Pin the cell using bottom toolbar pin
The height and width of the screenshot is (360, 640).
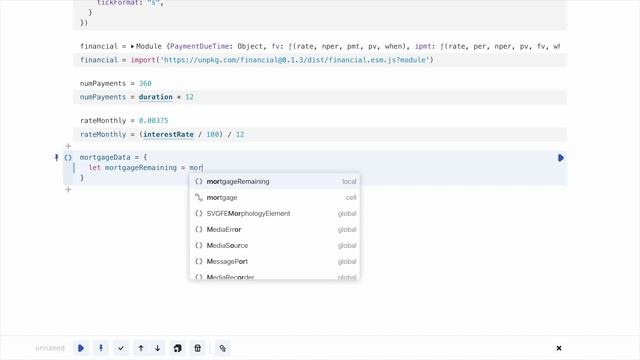coord(101,348)
